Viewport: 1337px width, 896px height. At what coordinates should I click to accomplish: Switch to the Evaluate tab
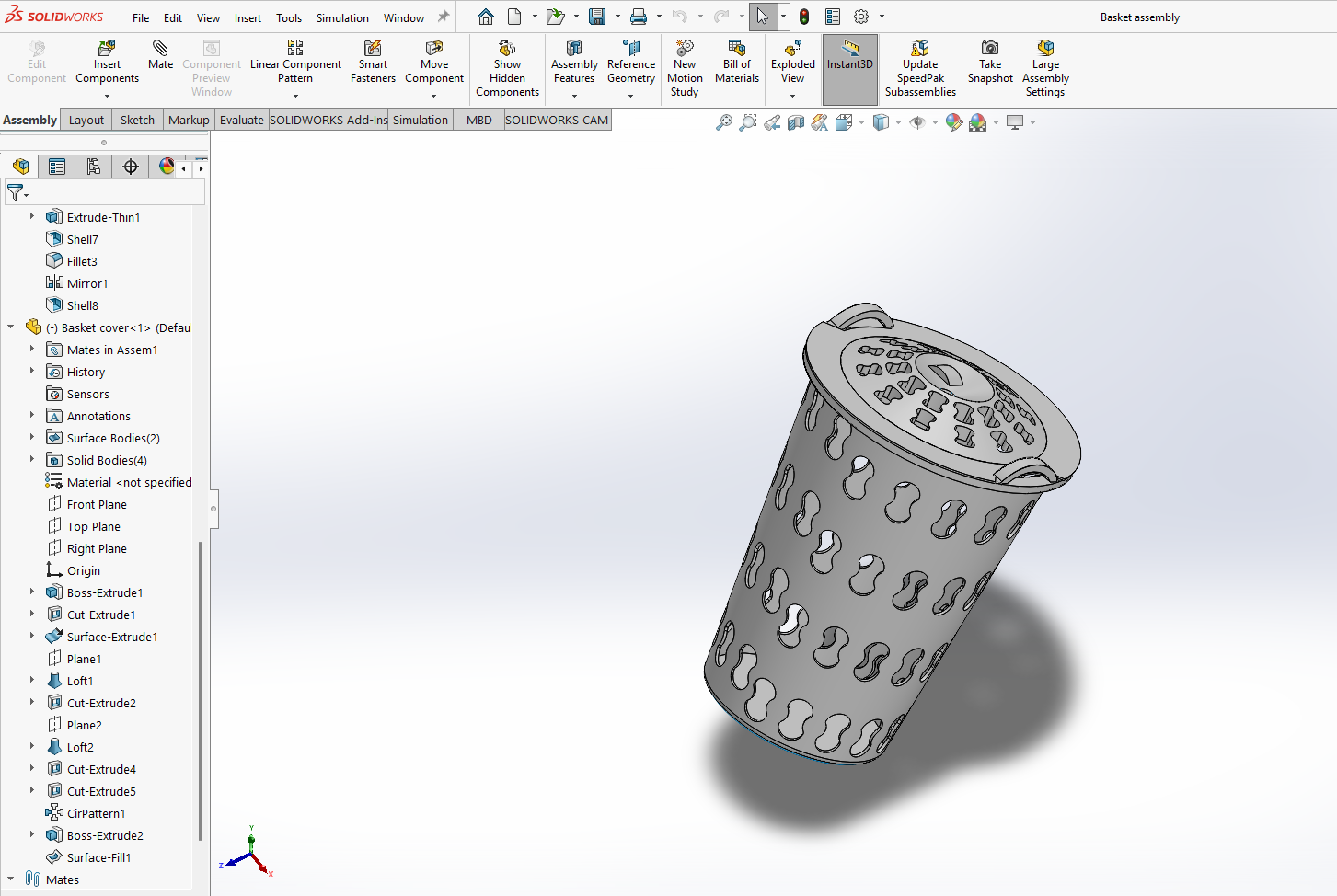click(241, 120)
